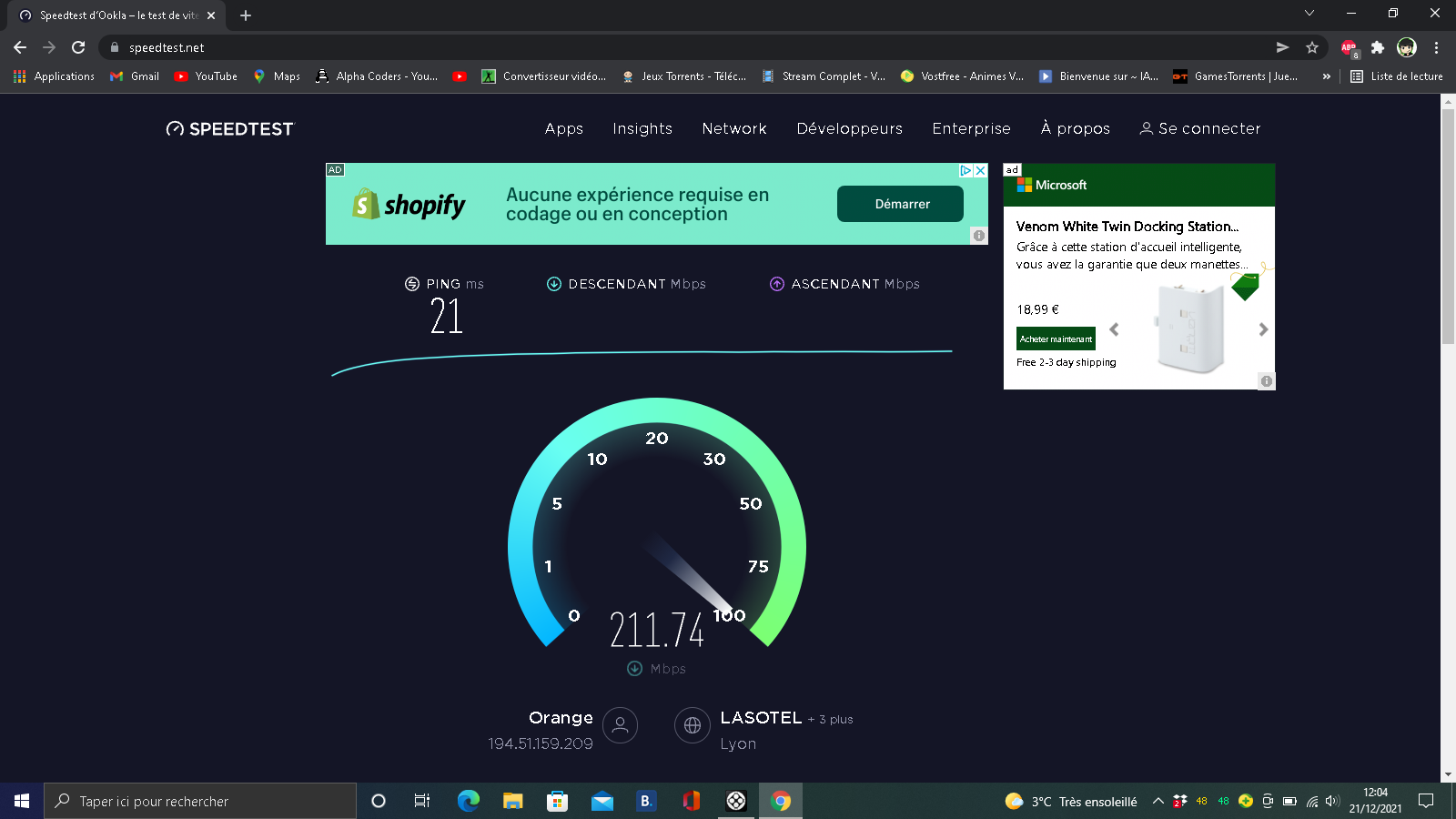Open Microsoft Store from the taskbar

coord(557,801)
